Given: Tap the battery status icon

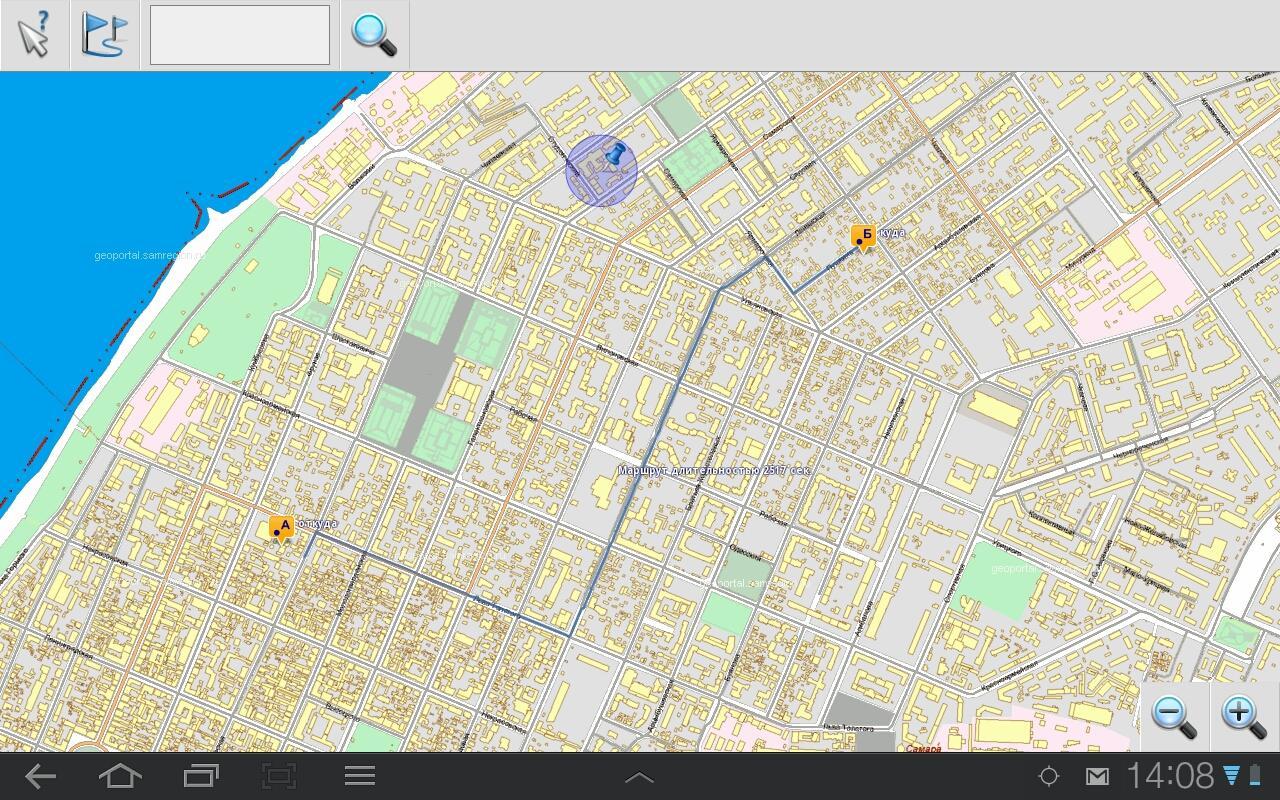Looking at the screenshot, I should tap(1255, 776).
